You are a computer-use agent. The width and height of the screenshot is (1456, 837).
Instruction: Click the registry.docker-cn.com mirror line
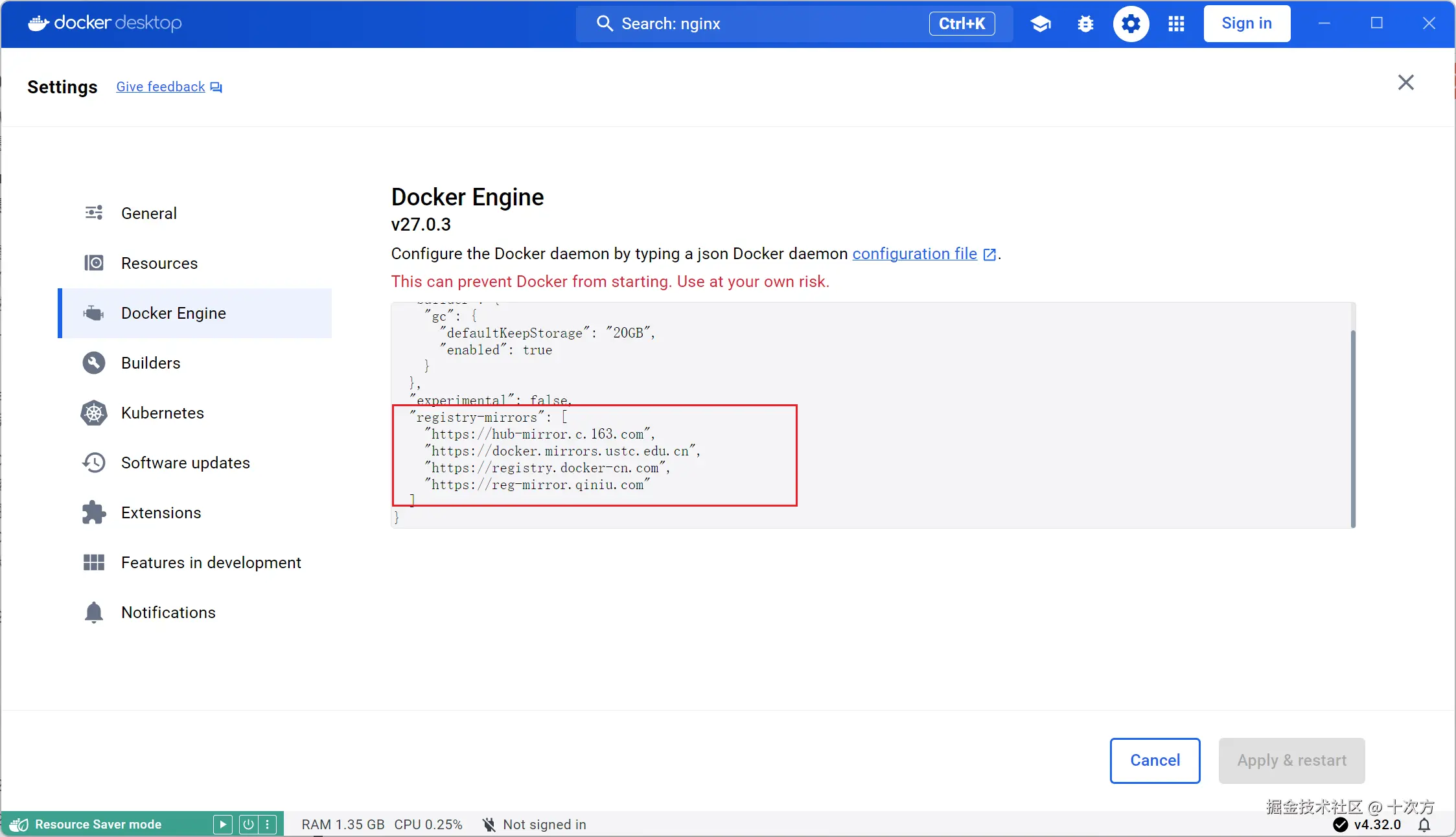pyautogui.click(x=548, y=468)
